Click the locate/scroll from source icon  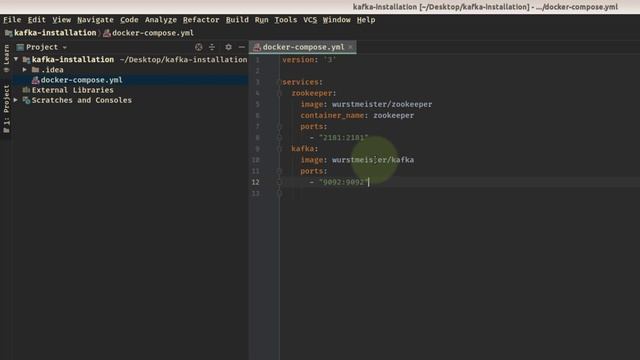click(199, 47)
